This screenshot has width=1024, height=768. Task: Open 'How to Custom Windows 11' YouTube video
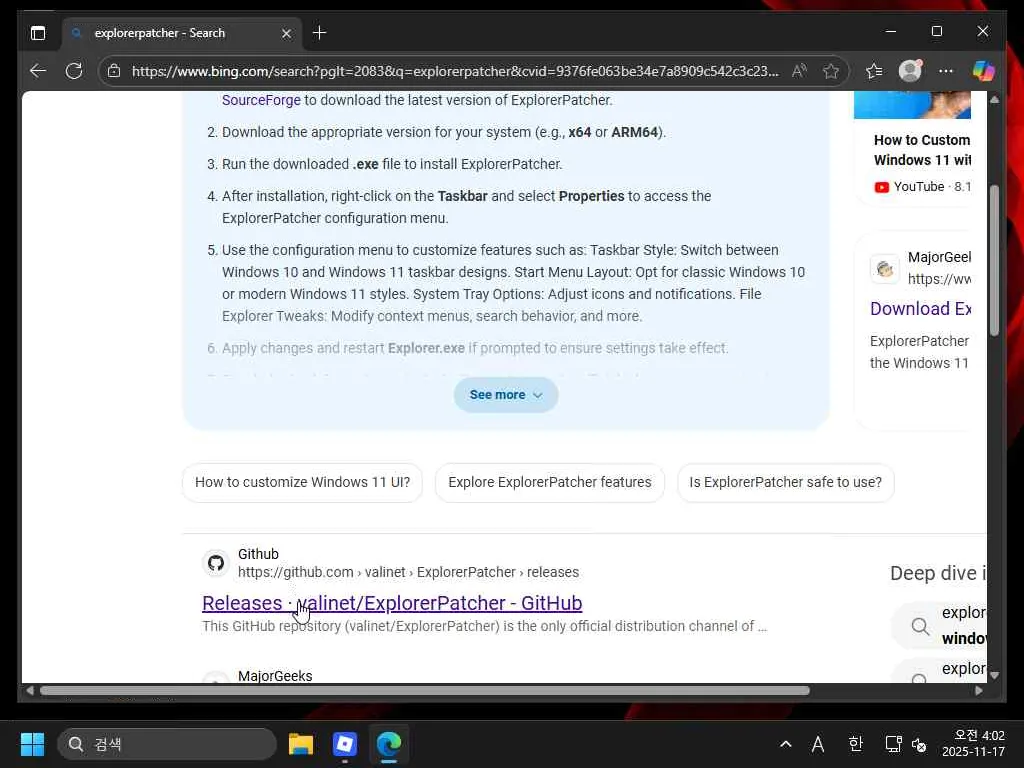[921, 150]
